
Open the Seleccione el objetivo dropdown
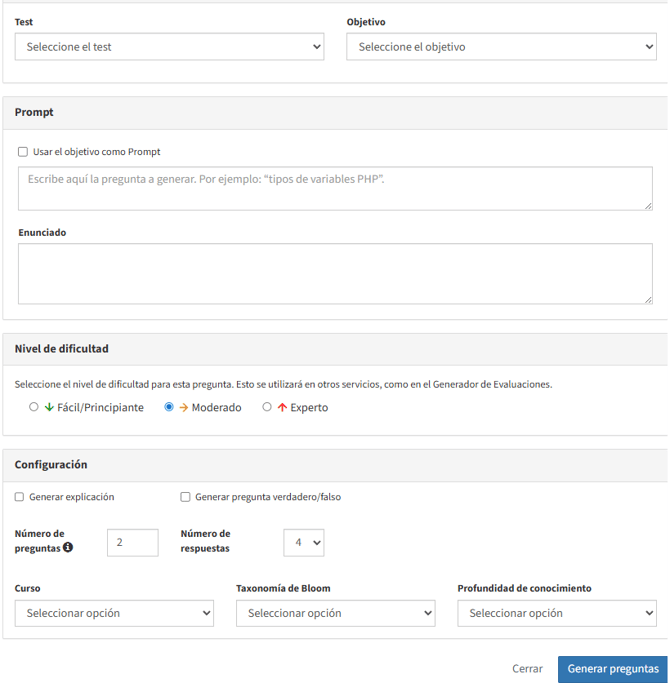(x=501, y=47)
